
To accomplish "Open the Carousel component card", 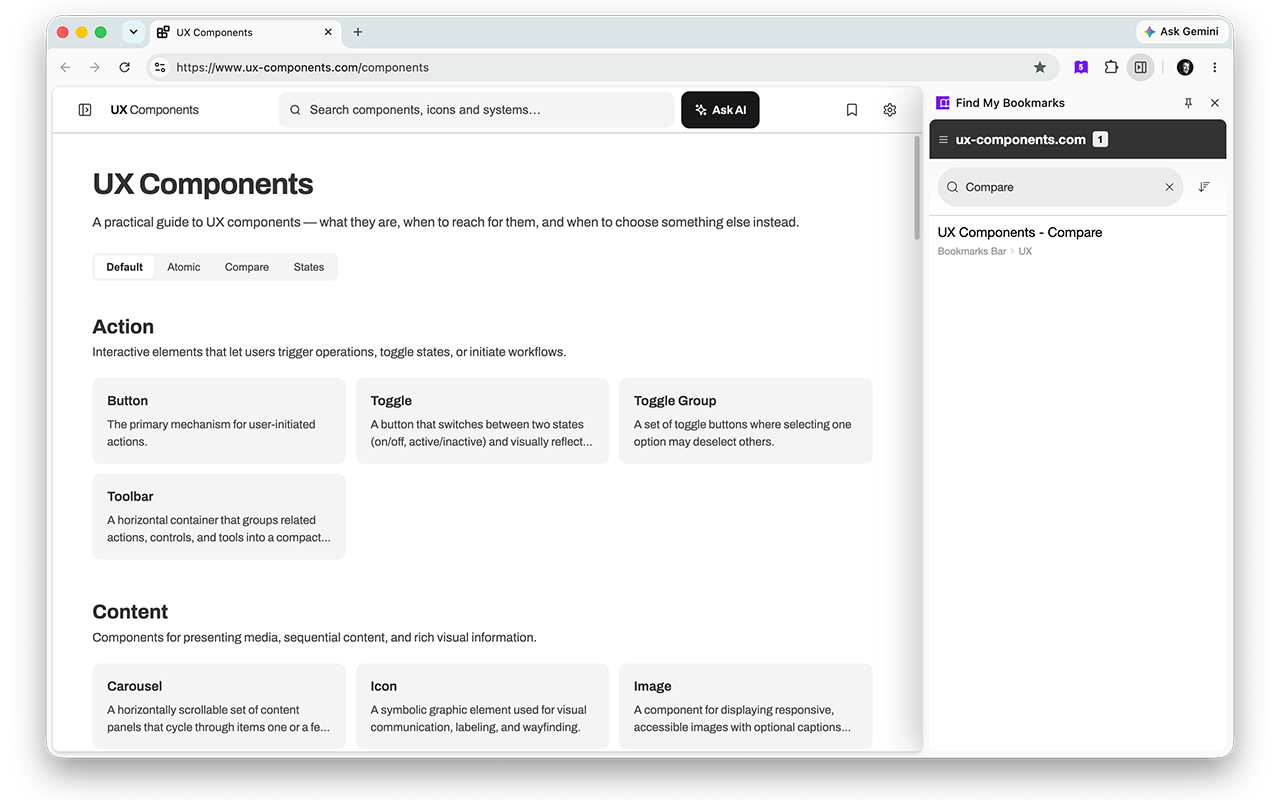I will click(219, 706).
